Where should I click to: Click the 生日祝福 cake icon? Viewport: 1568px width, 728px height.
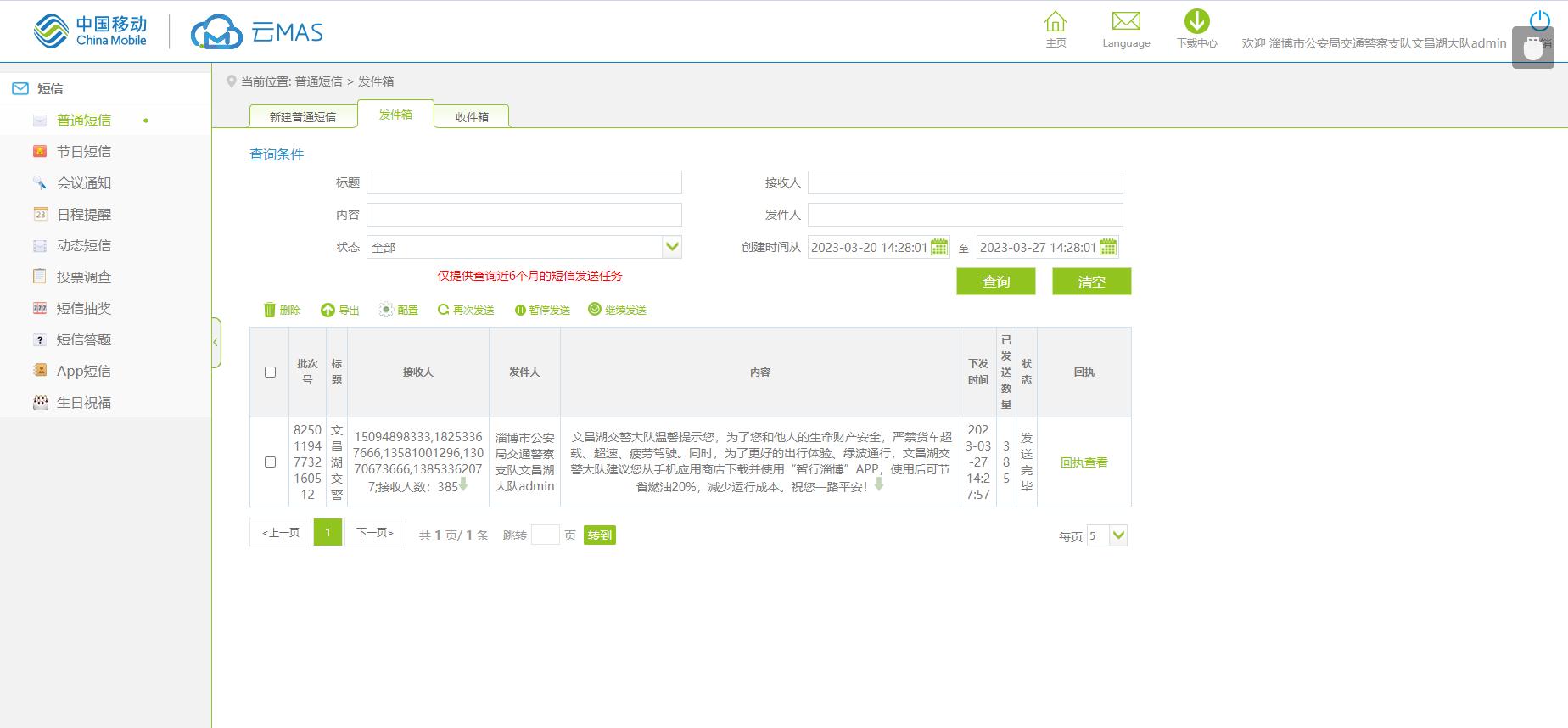click(x=40, y=402)
